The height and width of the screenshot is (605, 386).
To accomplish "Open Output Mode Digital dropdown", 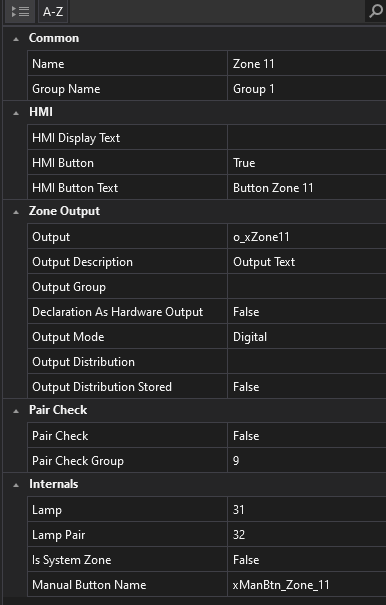I will click(x=307, y=337).
